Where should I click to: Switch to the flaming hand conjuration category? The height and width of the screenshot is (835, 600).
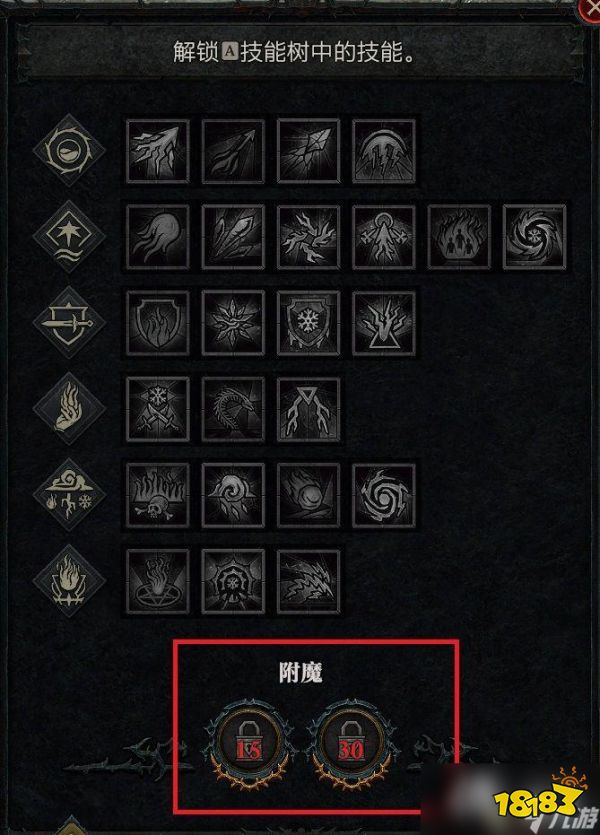tap(69, 409)
